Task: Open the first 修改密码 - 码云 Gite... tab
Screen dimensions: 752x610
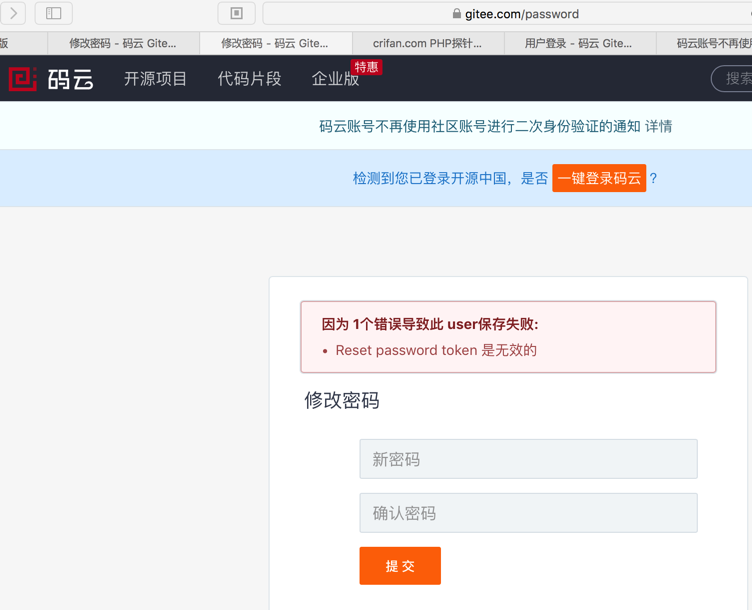Action: click(123, 44)
